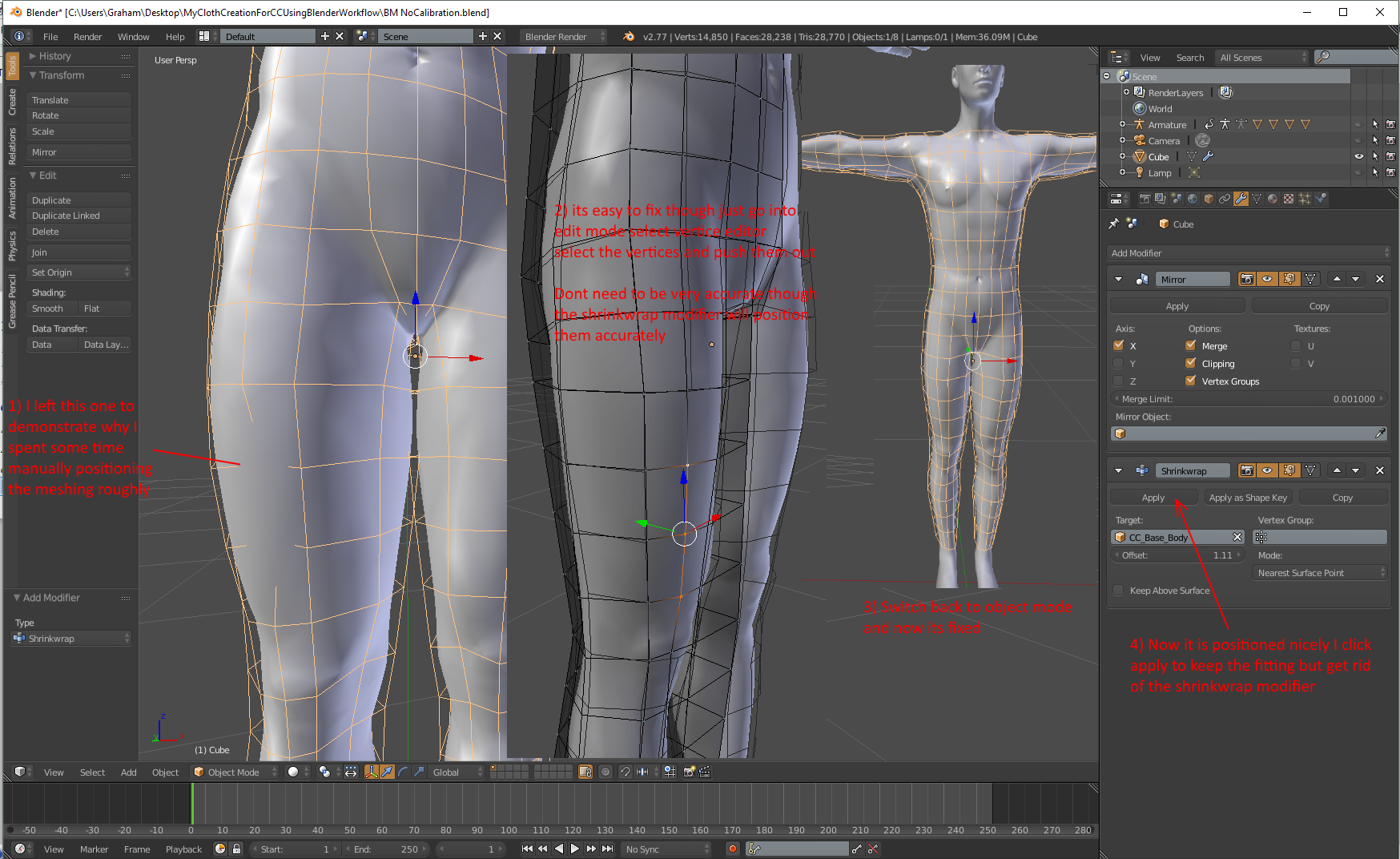Open the Particles properties tab (sparkles icon)

[x=1305, y=199]
